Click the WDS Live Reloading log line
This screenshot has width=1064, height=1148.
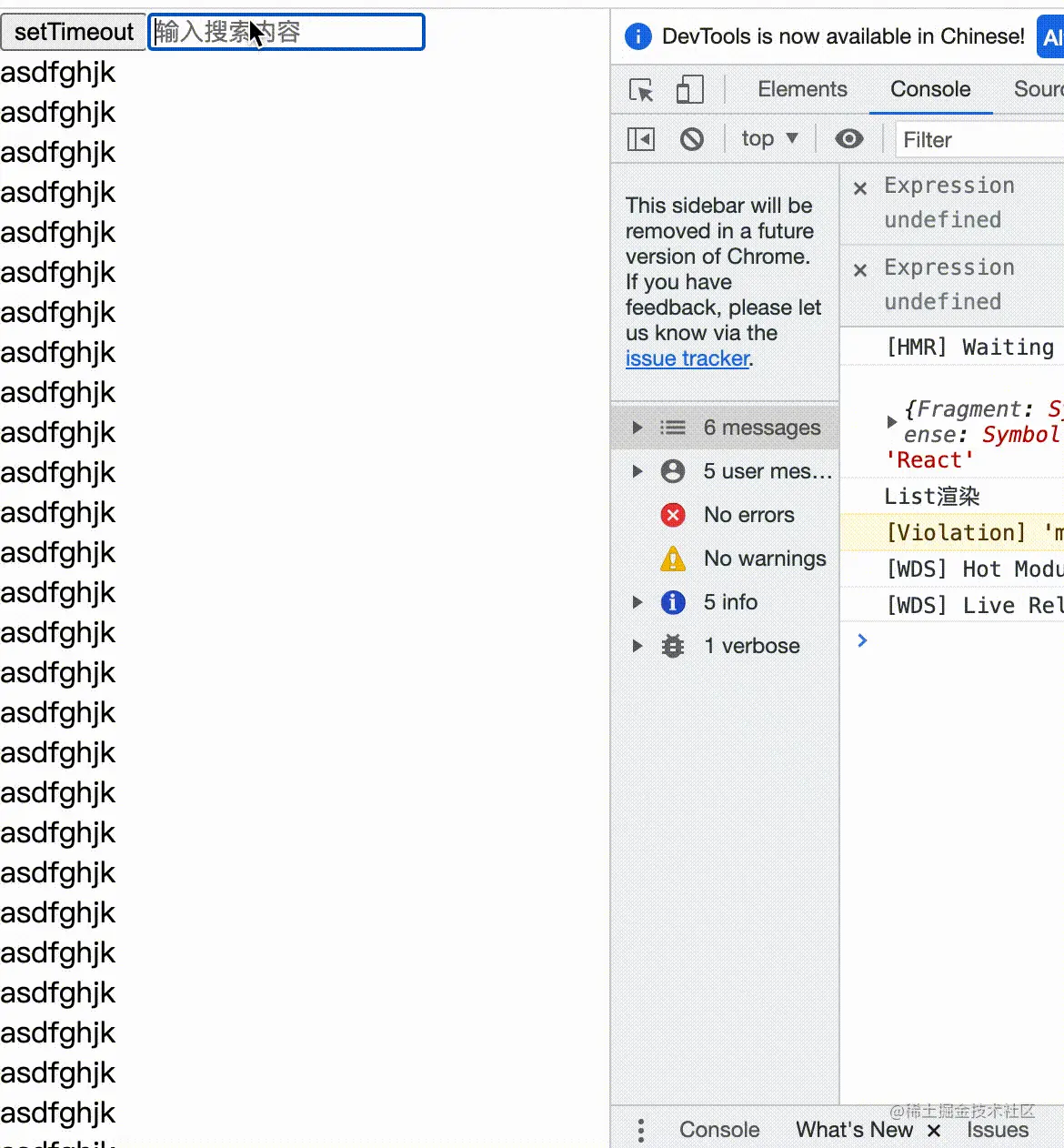952,605
